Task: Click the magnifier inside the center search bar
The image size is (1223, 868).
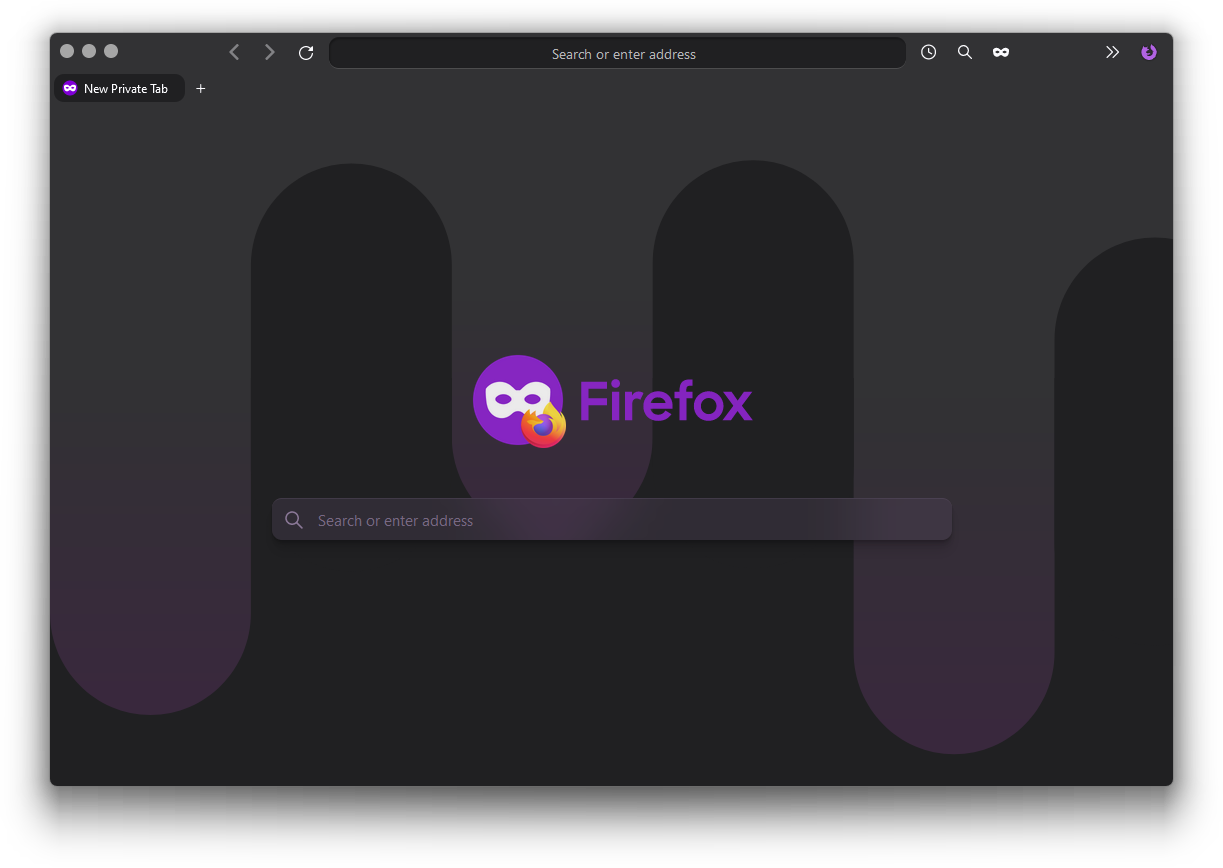Action: click(x=294, y=519)
